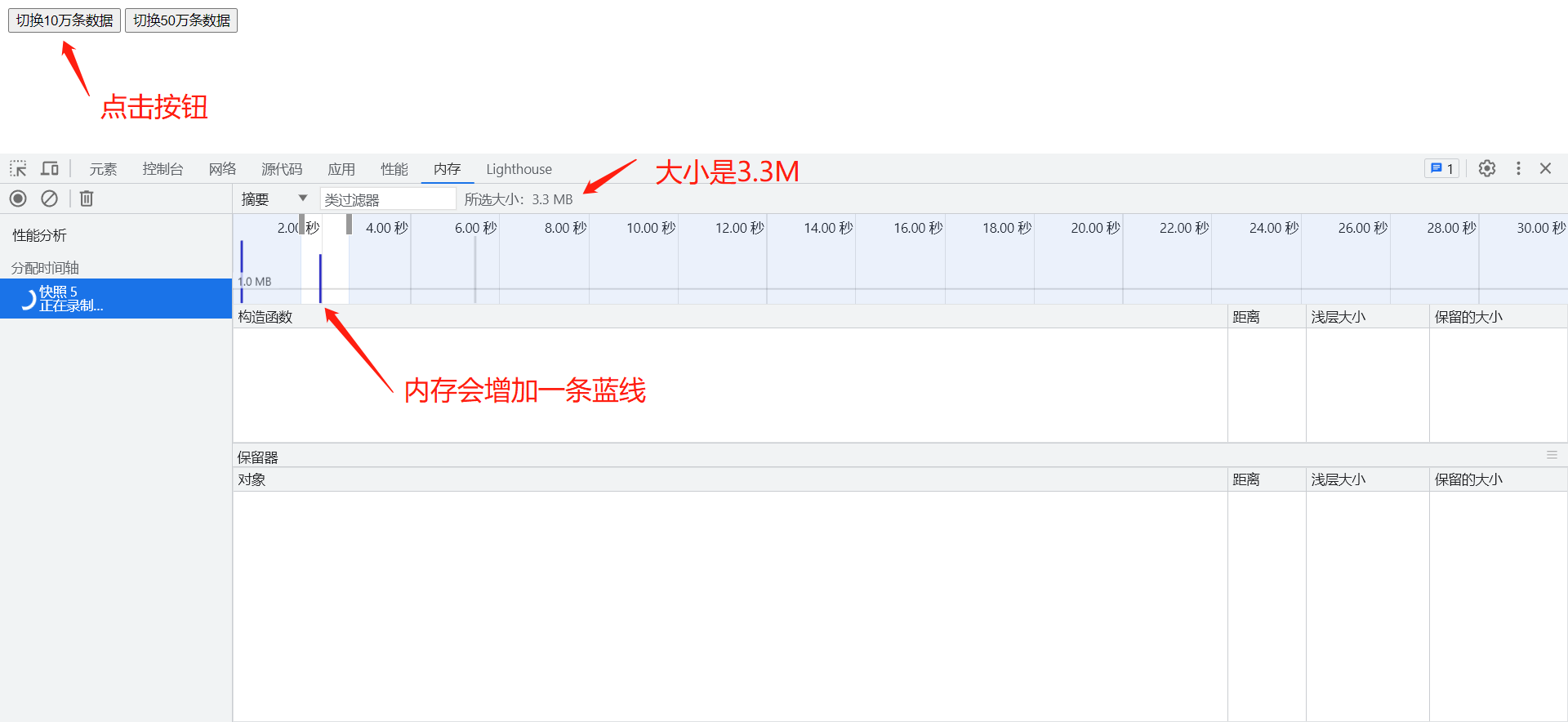Click the 1.0 MB timeline scale label
This screenshot has width=1568, height=722.
(x=255, y=281)
